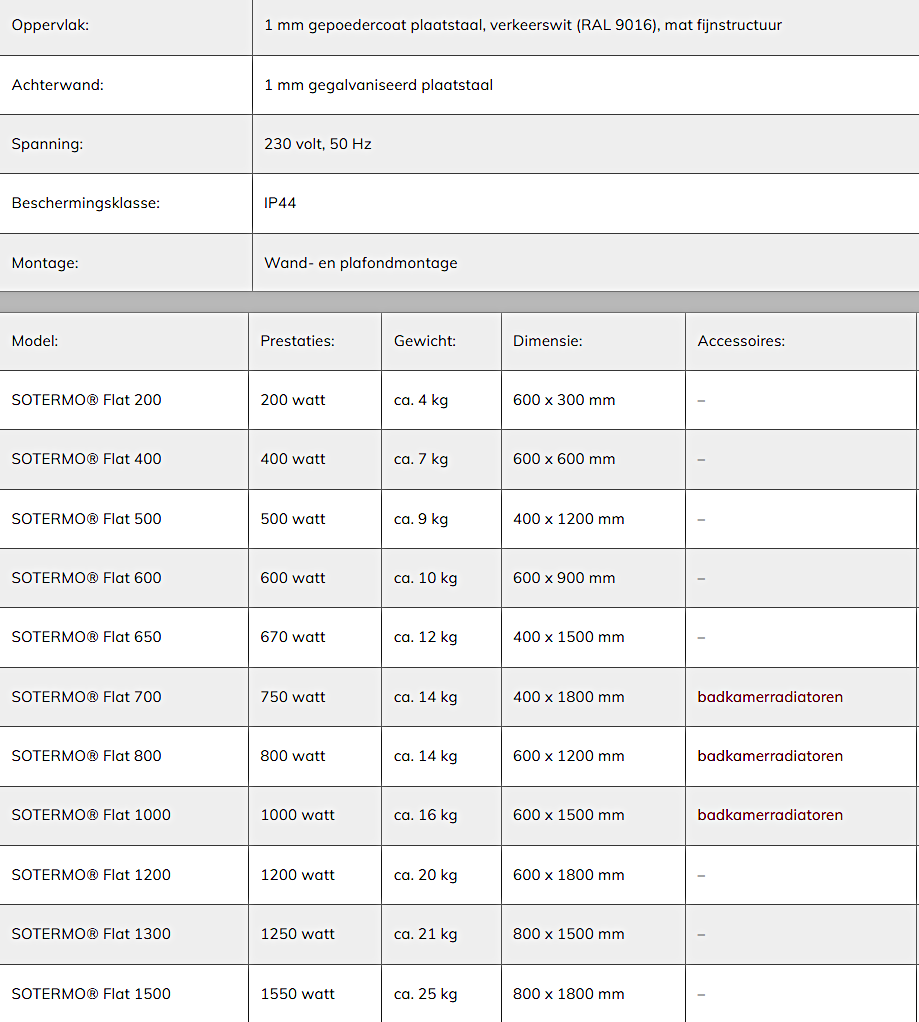Click badkamerradiatoren link in Flat 700 row

pos(770,697)
